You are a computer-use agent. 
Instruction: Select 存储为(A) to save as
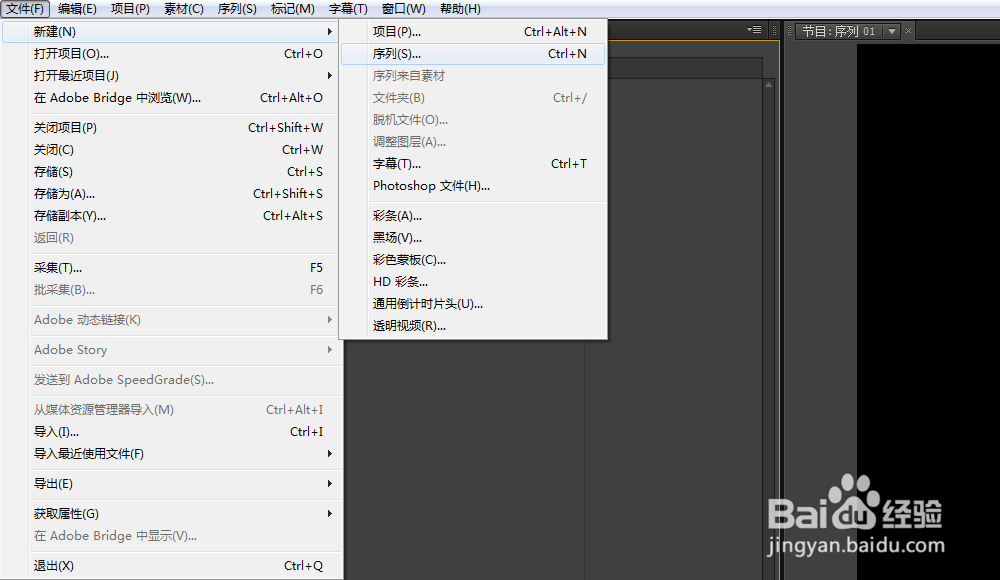pos(65,193)
